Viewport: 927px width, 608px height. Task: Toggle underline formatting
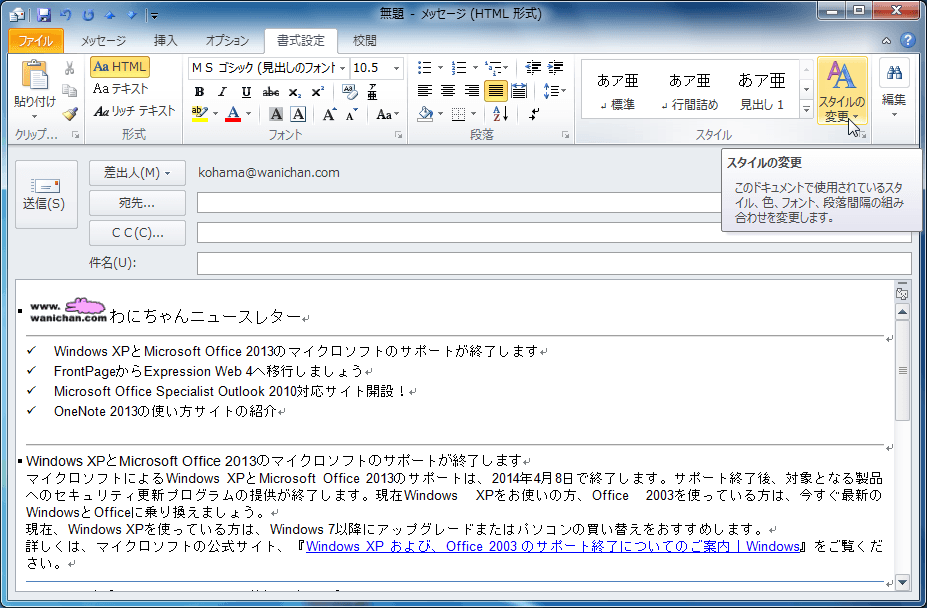[246, 92]
